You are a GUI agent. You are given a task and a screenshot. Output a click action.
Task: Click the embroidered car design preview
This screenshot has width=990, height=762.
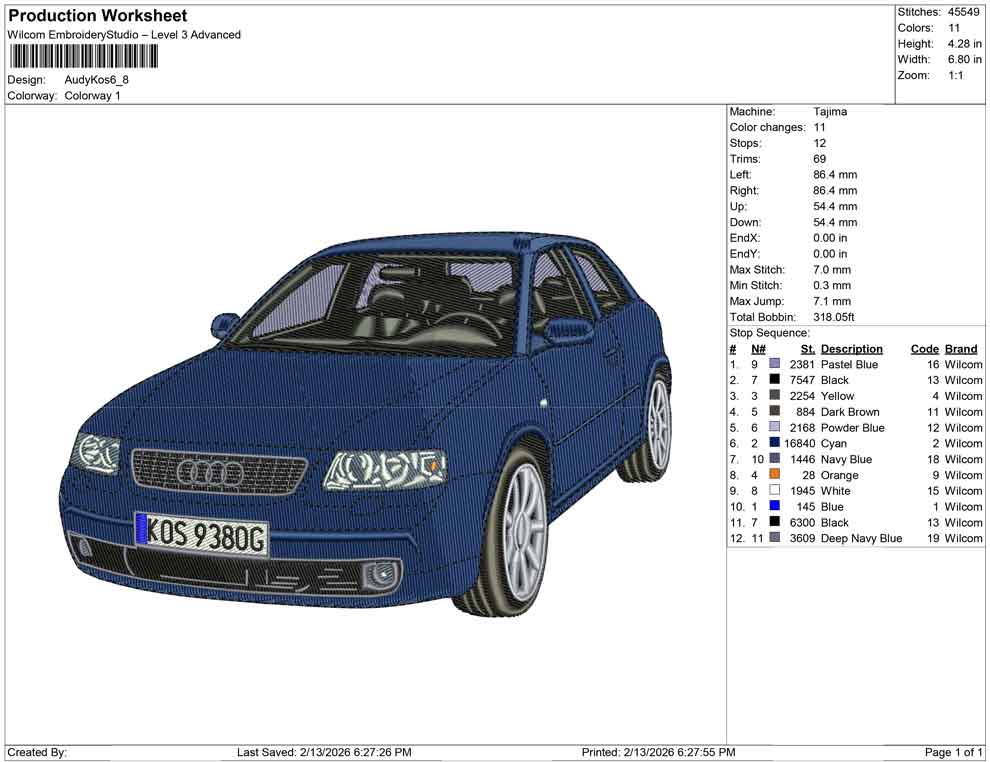(366, 424)
